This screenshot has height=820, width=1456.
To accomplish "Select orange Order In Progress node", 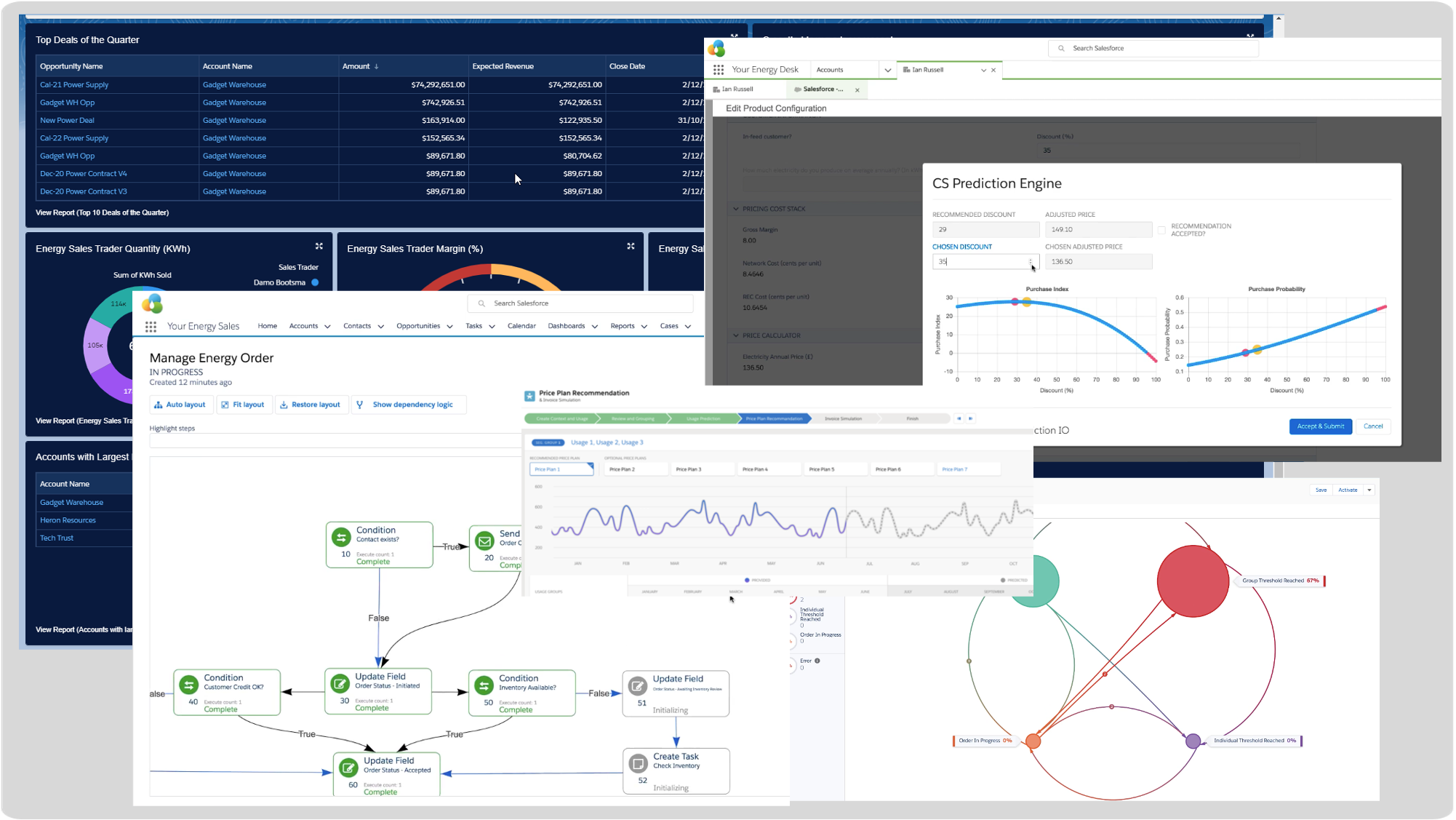I will click(x=1033, y=741).
